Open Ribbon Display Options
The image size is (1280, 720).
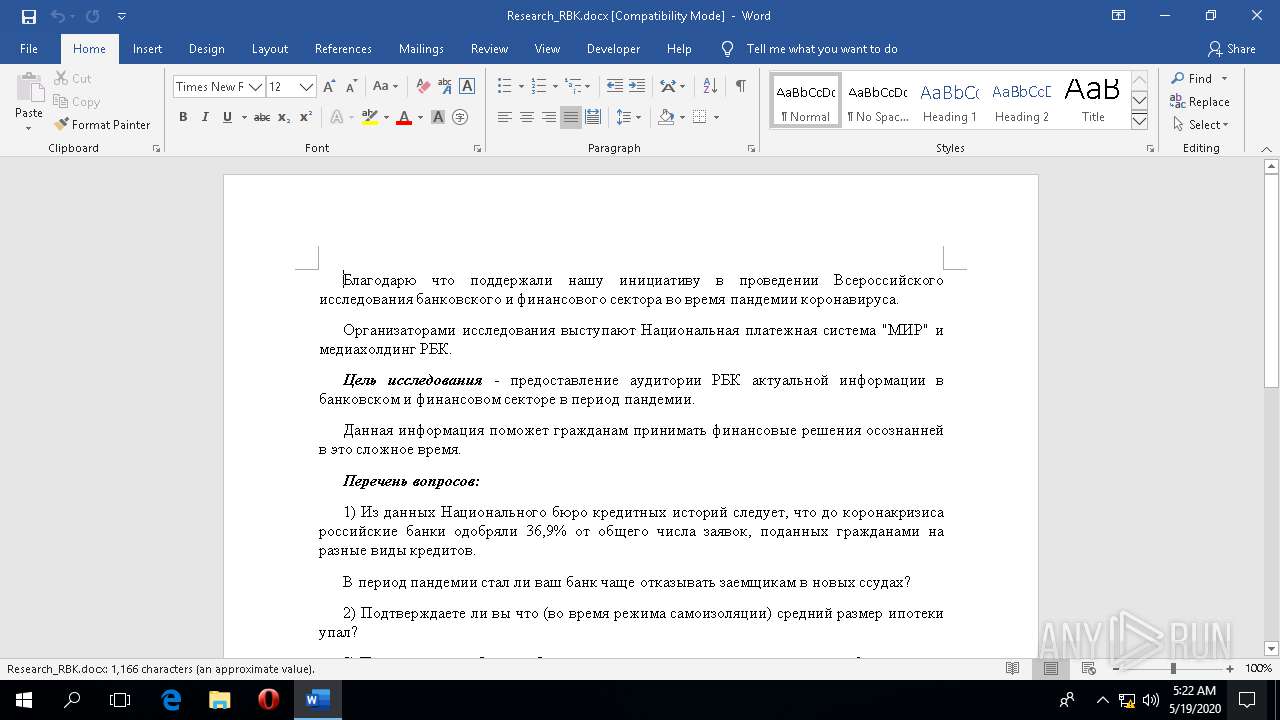coord(1119,16)
